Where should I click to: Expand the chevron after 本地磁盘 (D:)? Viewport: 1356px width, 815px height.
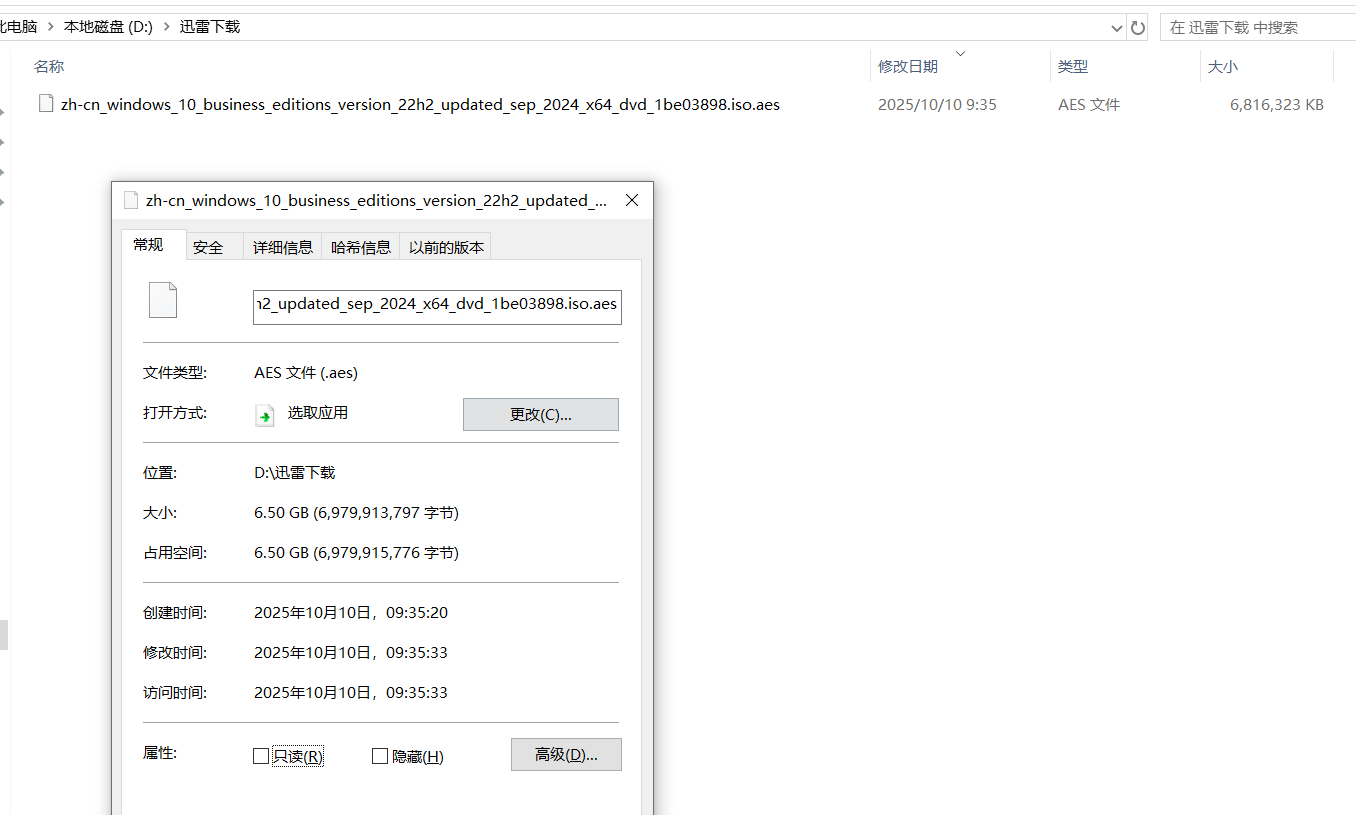(167, 27)
